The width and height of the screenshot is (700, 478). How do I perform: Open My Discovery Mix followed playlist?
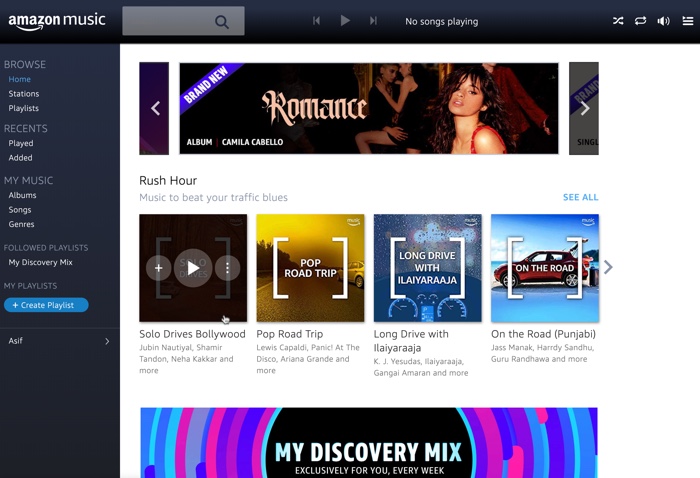pos(41,262)
